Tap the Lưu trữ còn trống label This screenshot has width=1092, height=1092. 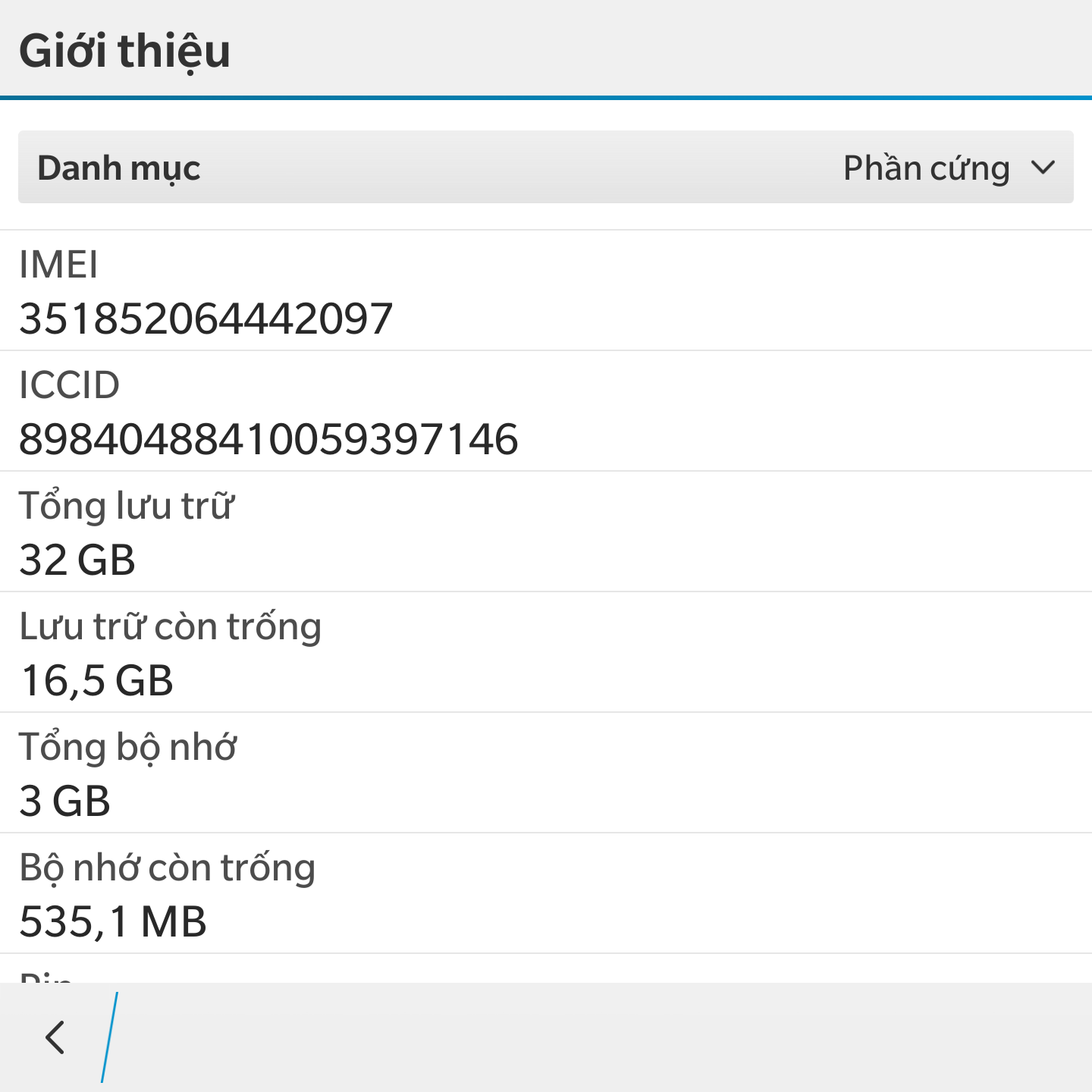pos(171,626)
